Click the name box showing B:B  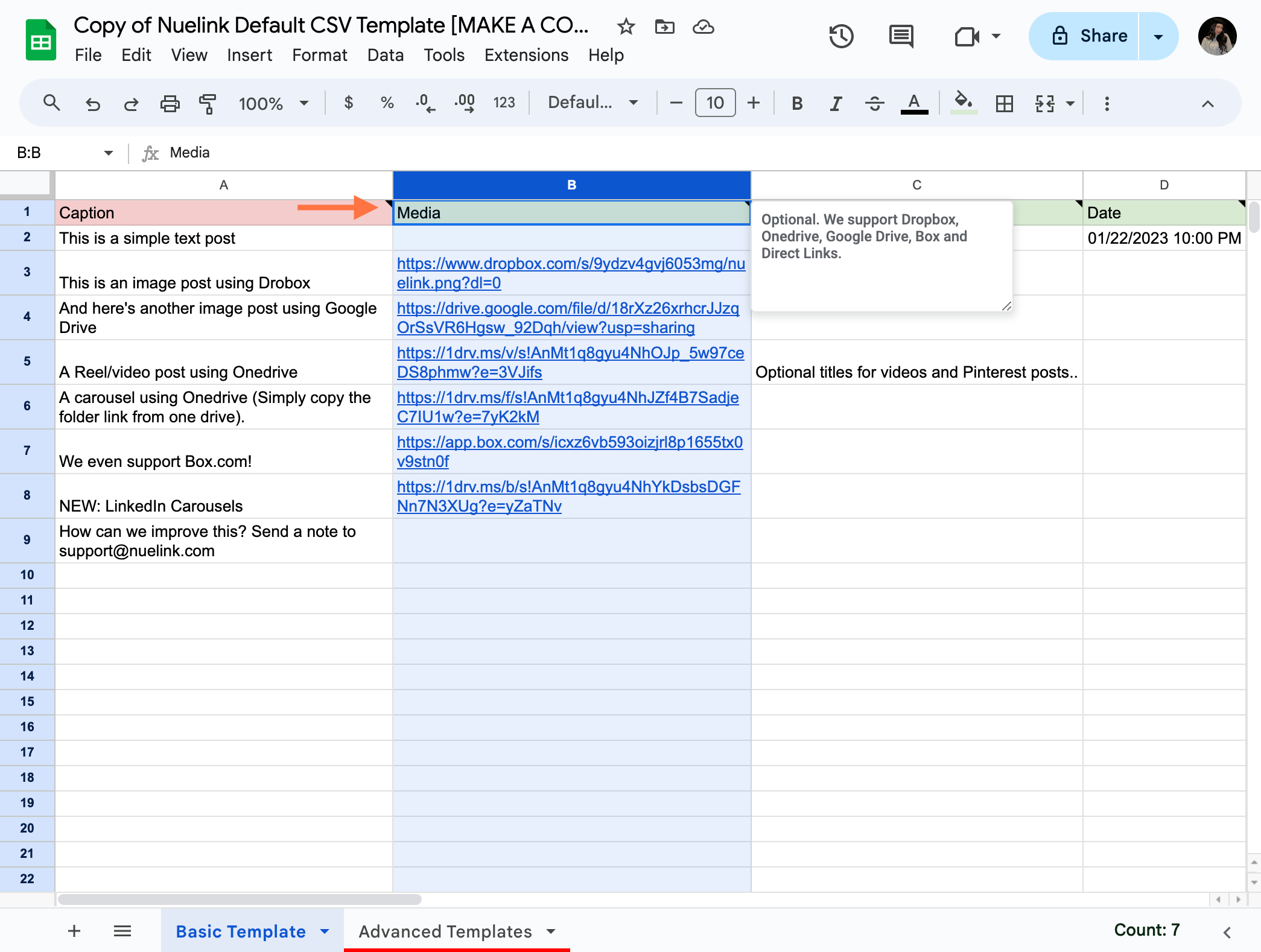(x=54, y=153)
